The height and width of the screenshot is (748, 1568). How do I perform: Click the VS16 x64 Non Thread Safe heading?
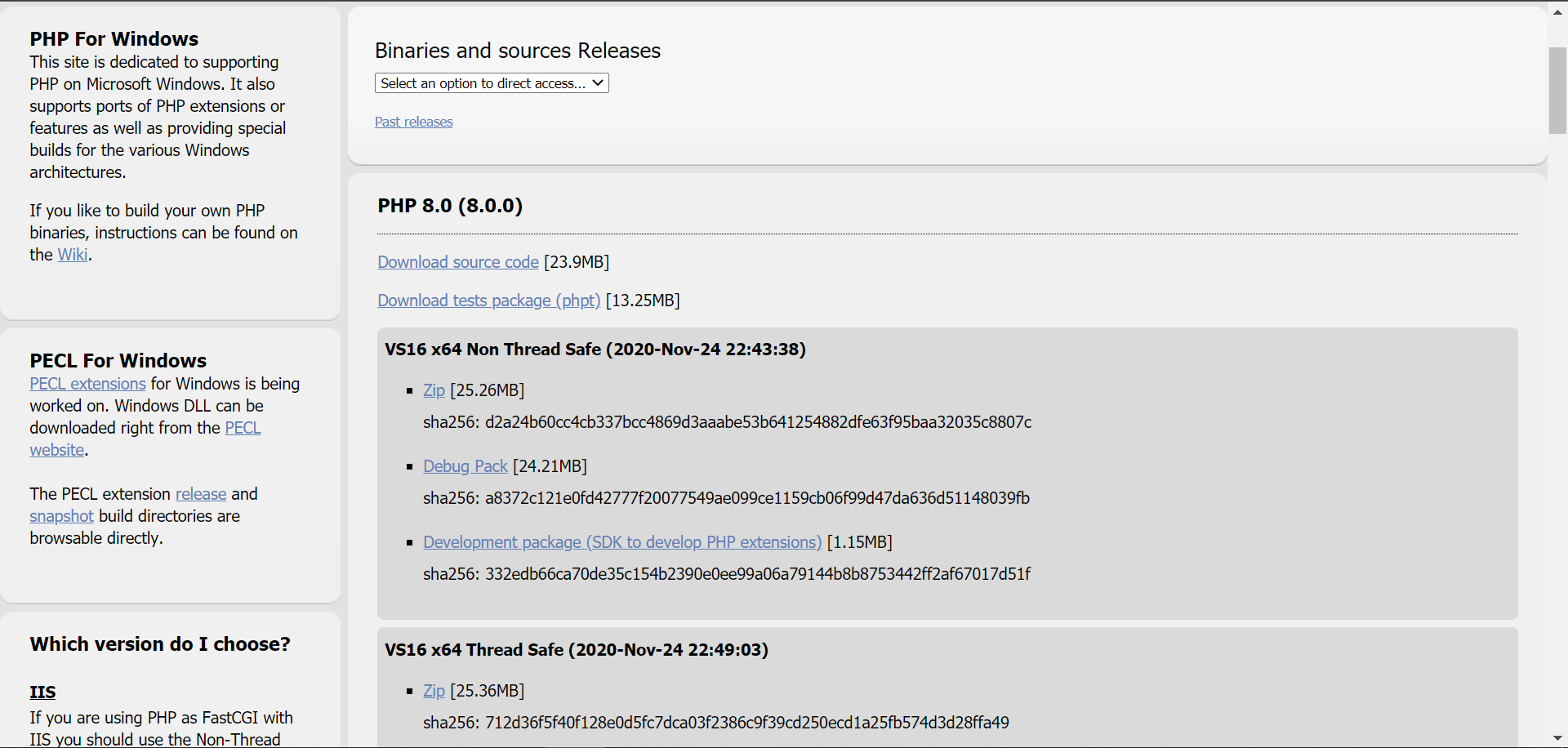pyautogui.click(x=595, y=350)
